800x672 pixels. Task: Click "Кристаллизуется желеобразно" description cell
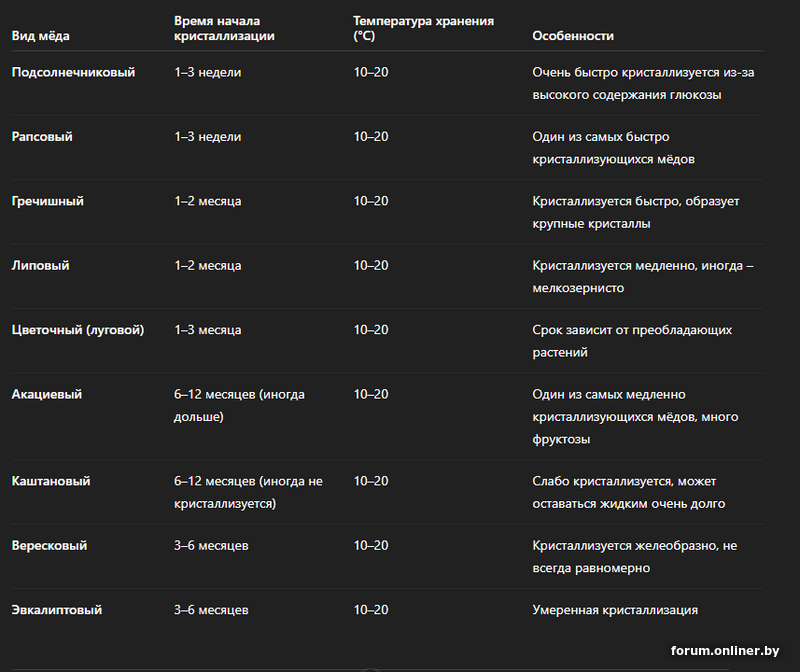click(x=634, y=557)
